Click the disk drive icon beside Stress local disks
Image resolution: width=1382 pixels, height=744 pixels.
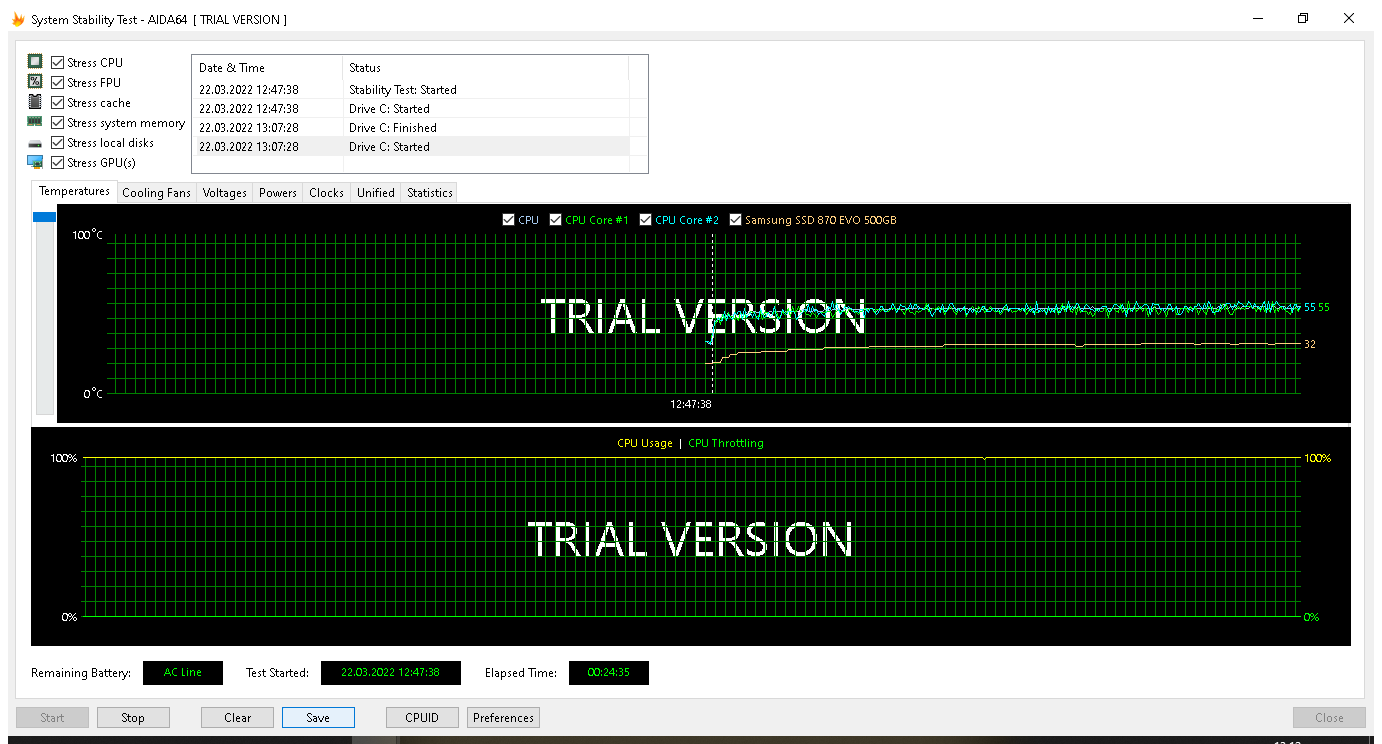(x=35, y=143)
